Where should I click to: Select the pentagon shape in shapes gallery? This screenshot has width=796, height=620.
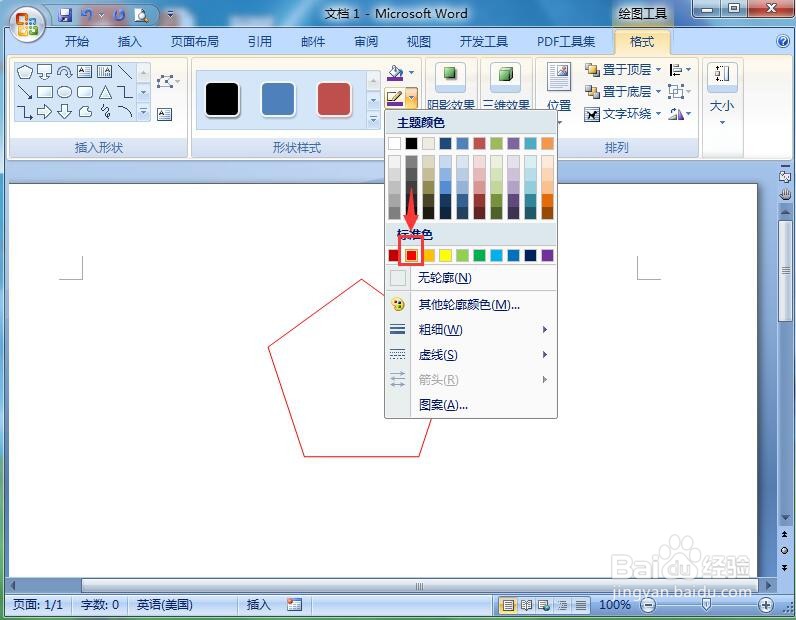coord(24,72)
